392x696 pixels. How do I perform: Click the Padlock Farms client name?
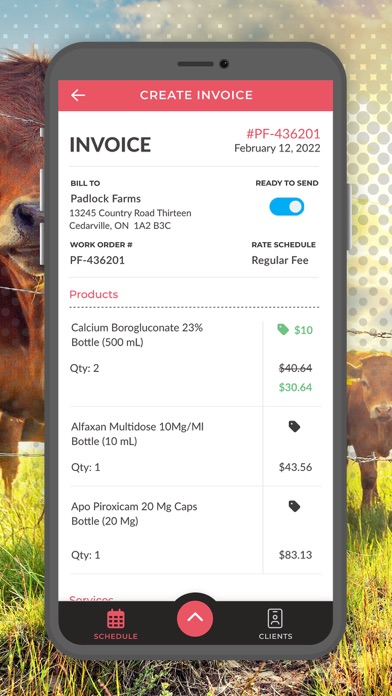106,198
